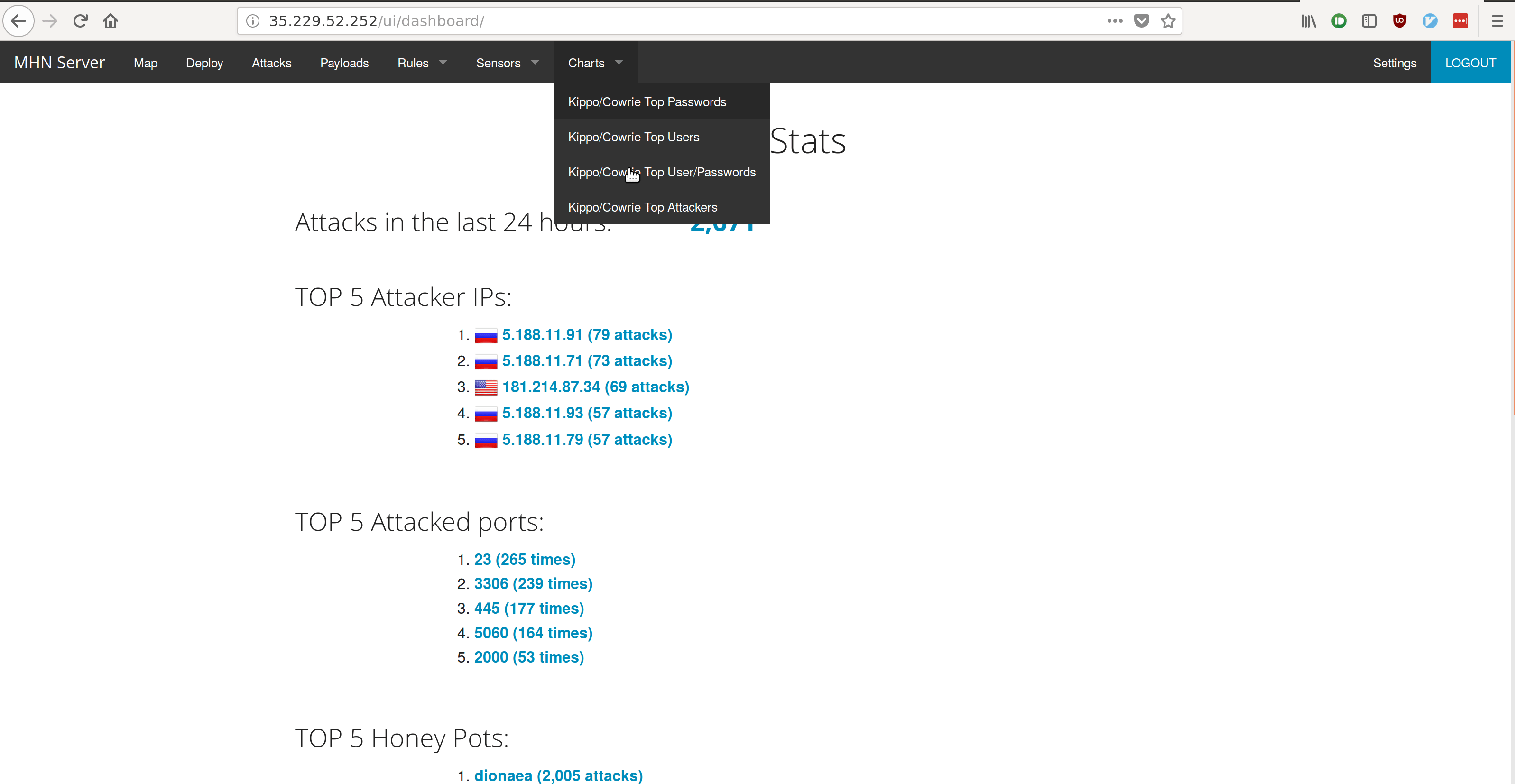This screenshot has width=1515, height=784.
Task: View site information icon in address bar
Action: [253, 21]
